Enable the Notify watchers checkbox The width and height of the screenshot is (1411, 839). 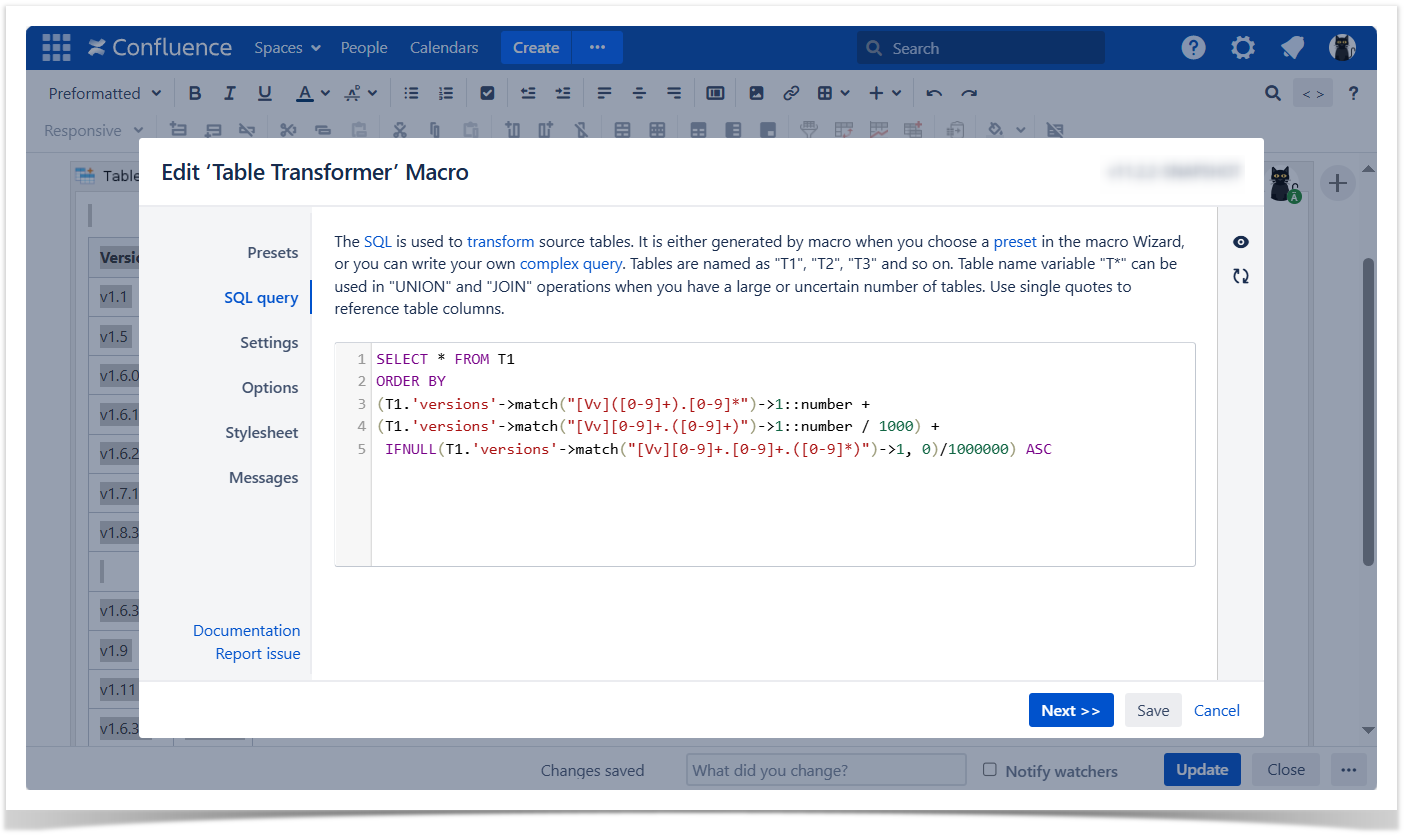[990, 769]
